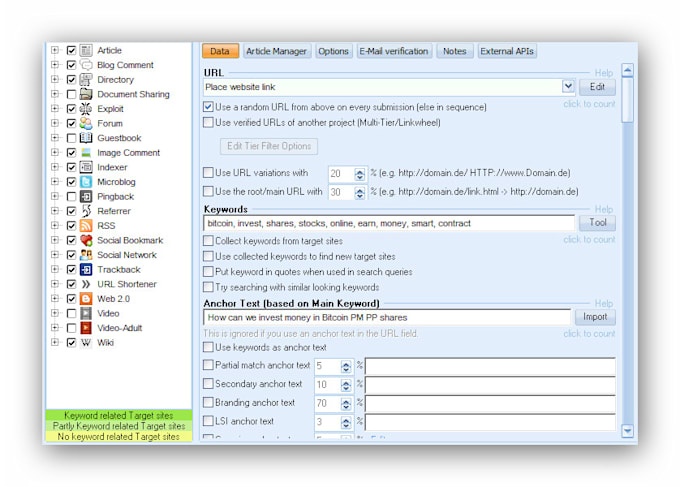Click the Help link in URL section
The width and height of the screenshot is (680, 487).
tap(604, 73)
